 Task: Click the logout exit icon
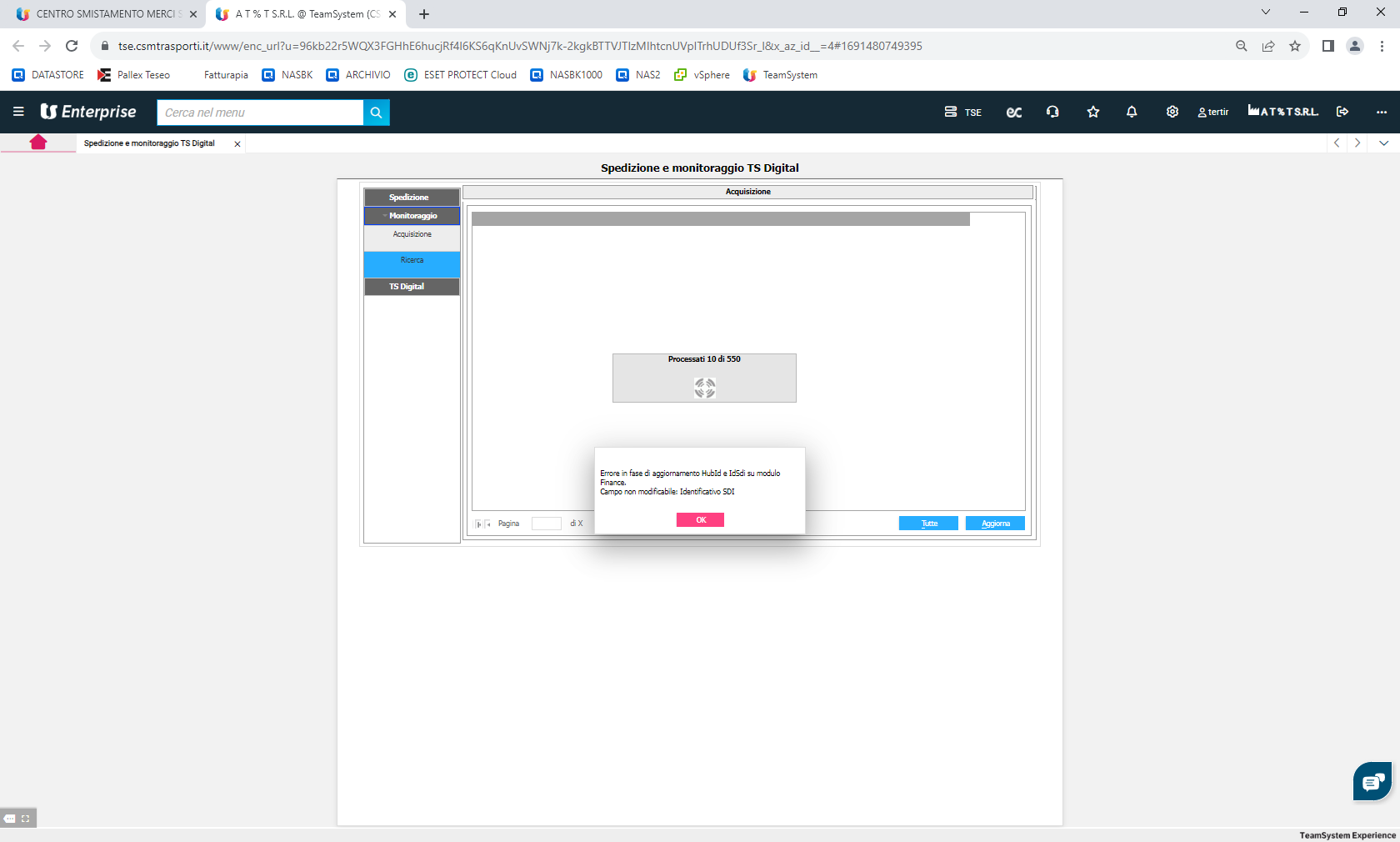coord(1342,112)
